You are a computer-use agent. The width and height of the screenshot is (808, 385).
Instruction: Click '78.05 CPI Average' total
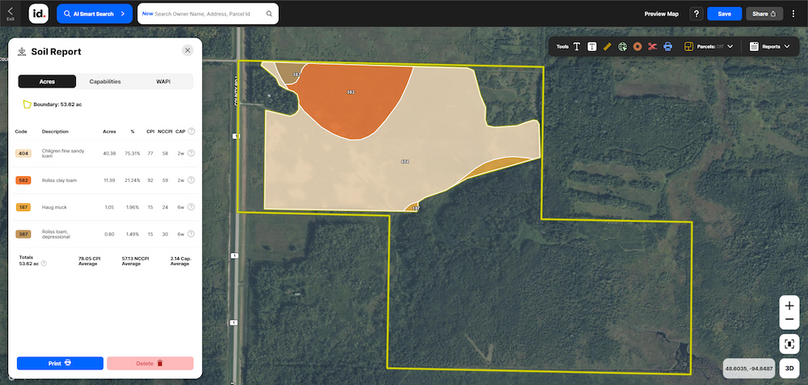coord(89,260)
